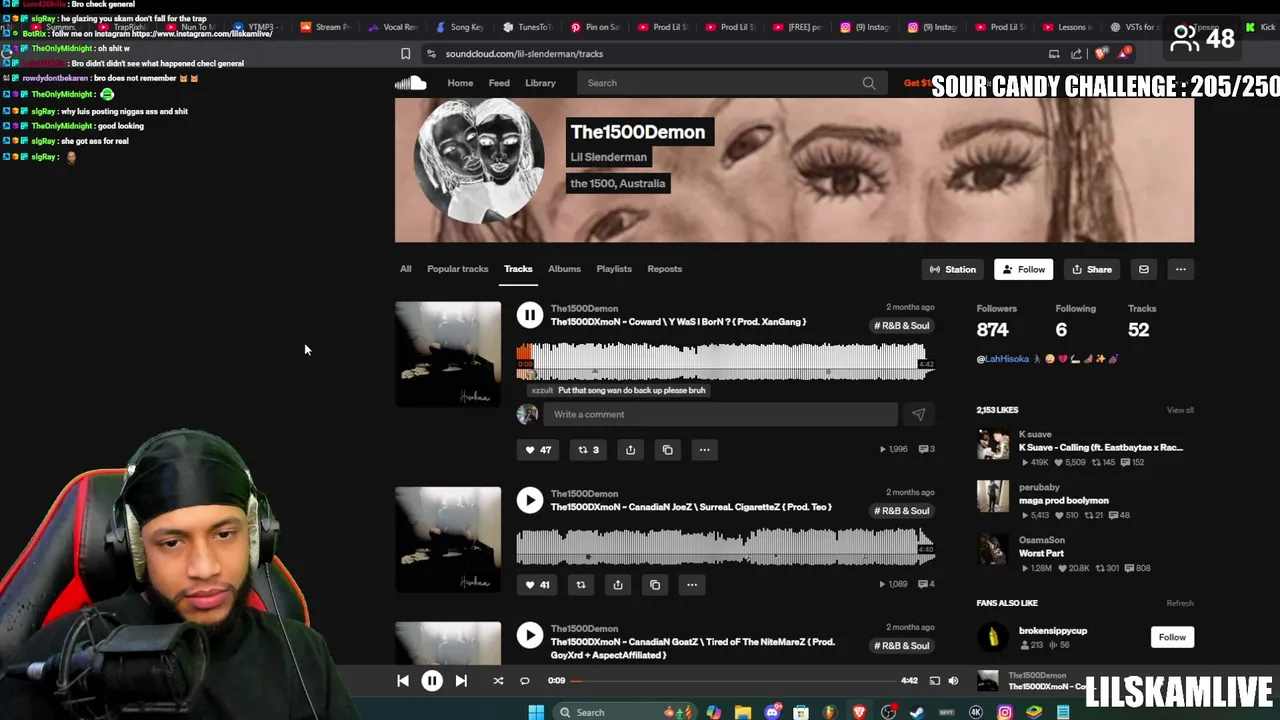The width and height of the screenshot is (1280, 720).
Task: Click copy link icon under Coward track
Action: (667, 450)
